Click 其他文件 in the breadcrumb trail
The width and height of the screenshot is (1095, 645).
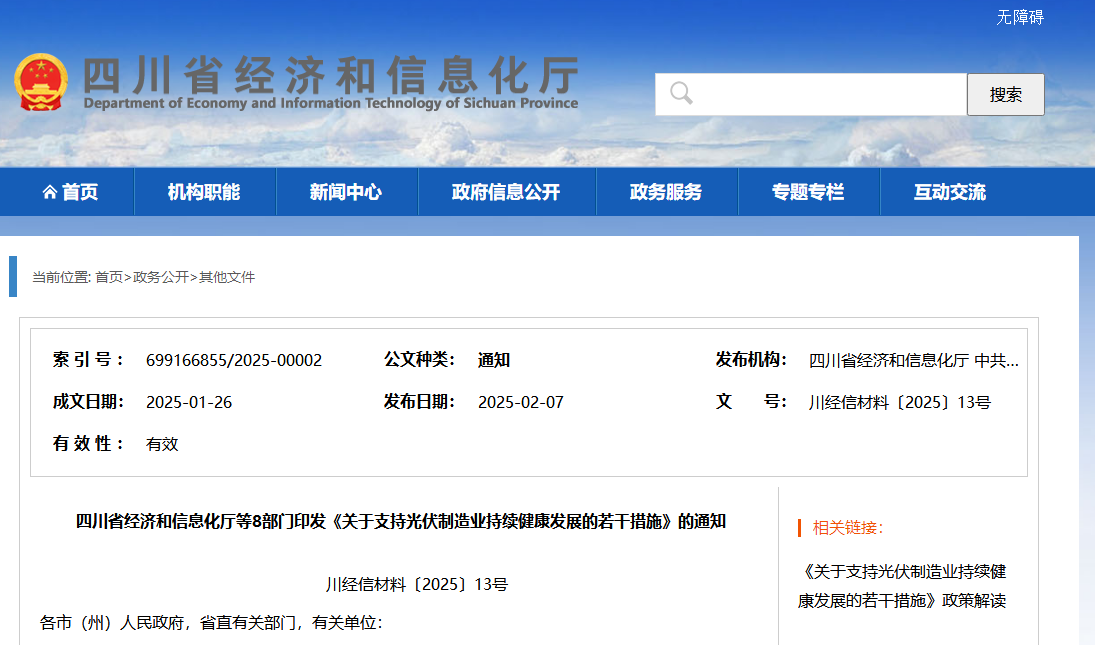click(227, 277)
